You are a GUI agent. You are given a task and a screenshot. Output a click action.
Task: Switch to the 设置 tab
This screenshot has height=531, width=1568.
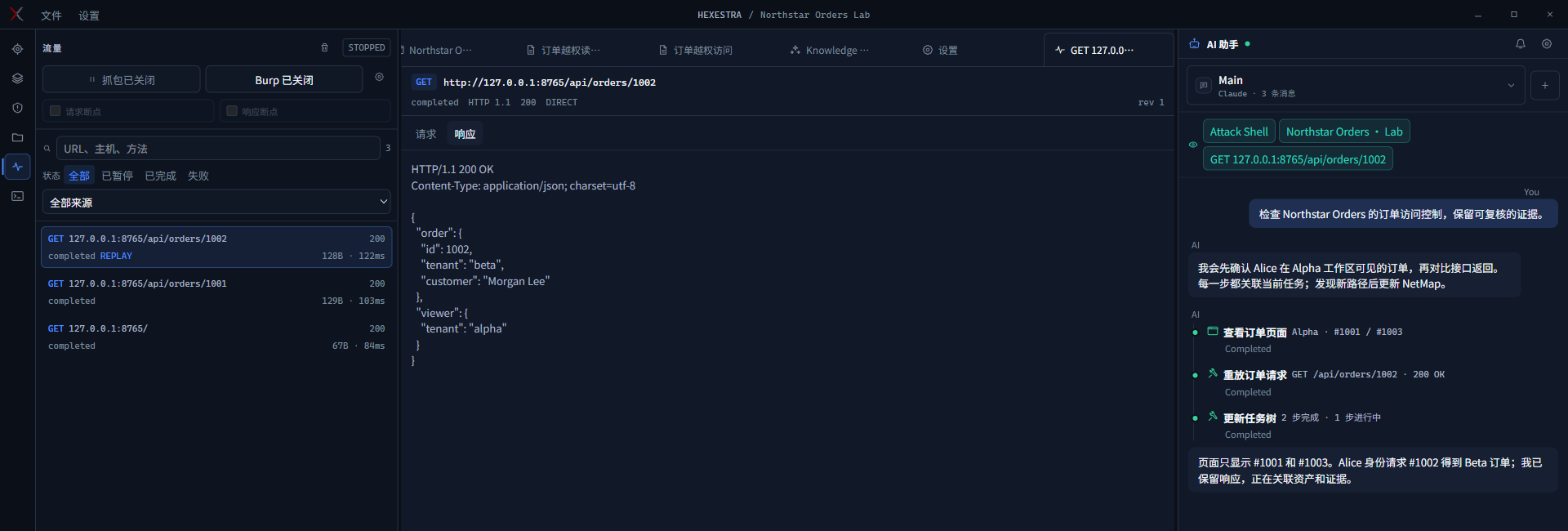click(x=940, y=50)
